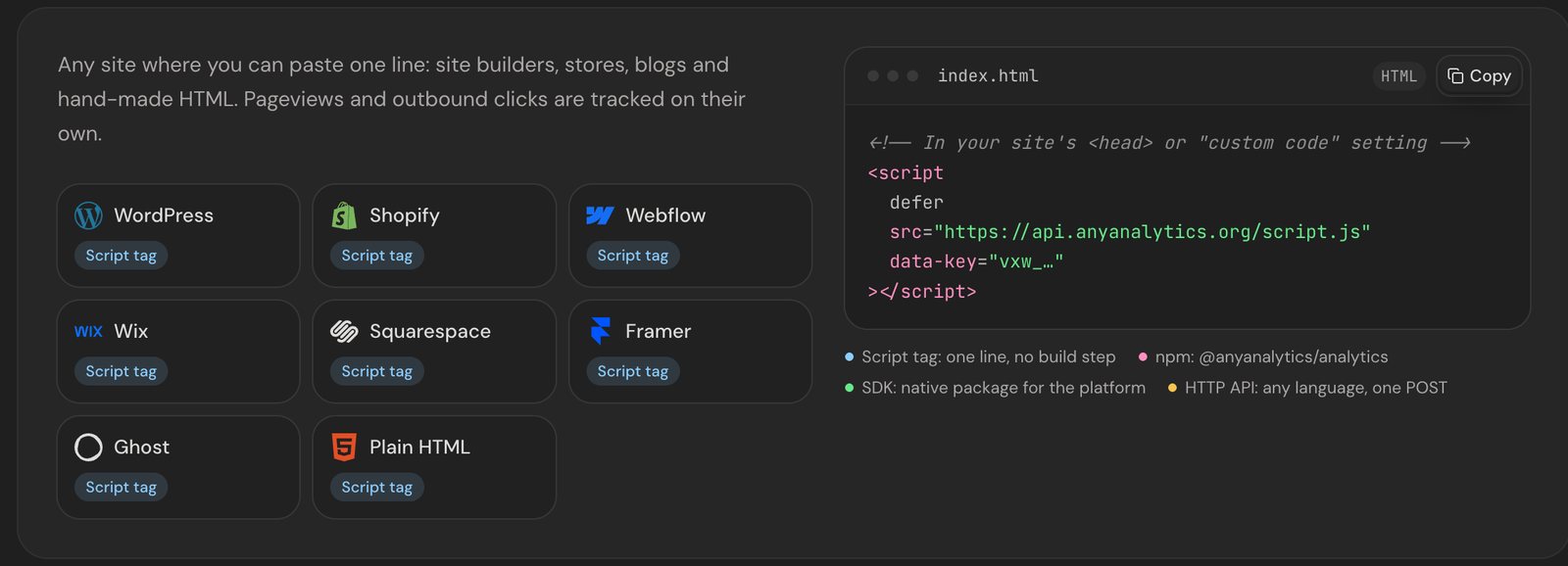Screen dimensions: 1568x566
Task: Select the Script tag chip under Shopify
Action: click(376, 256)
